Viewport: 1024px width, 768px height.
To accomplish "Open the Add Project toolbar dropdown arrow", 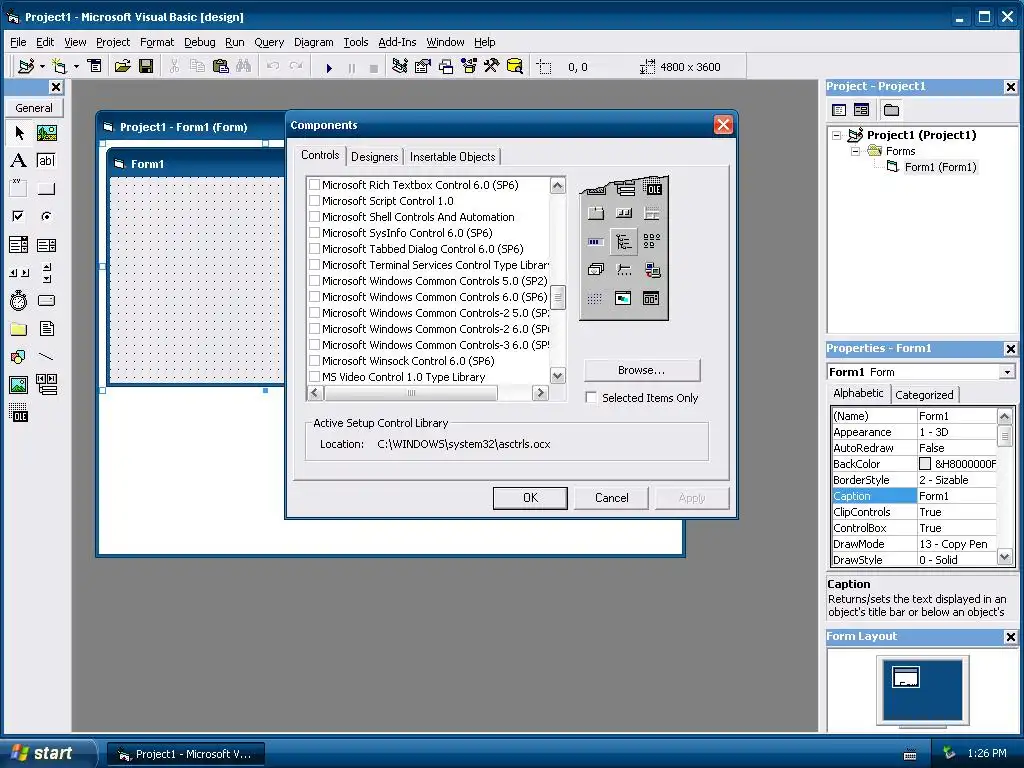I will (42, 67).
